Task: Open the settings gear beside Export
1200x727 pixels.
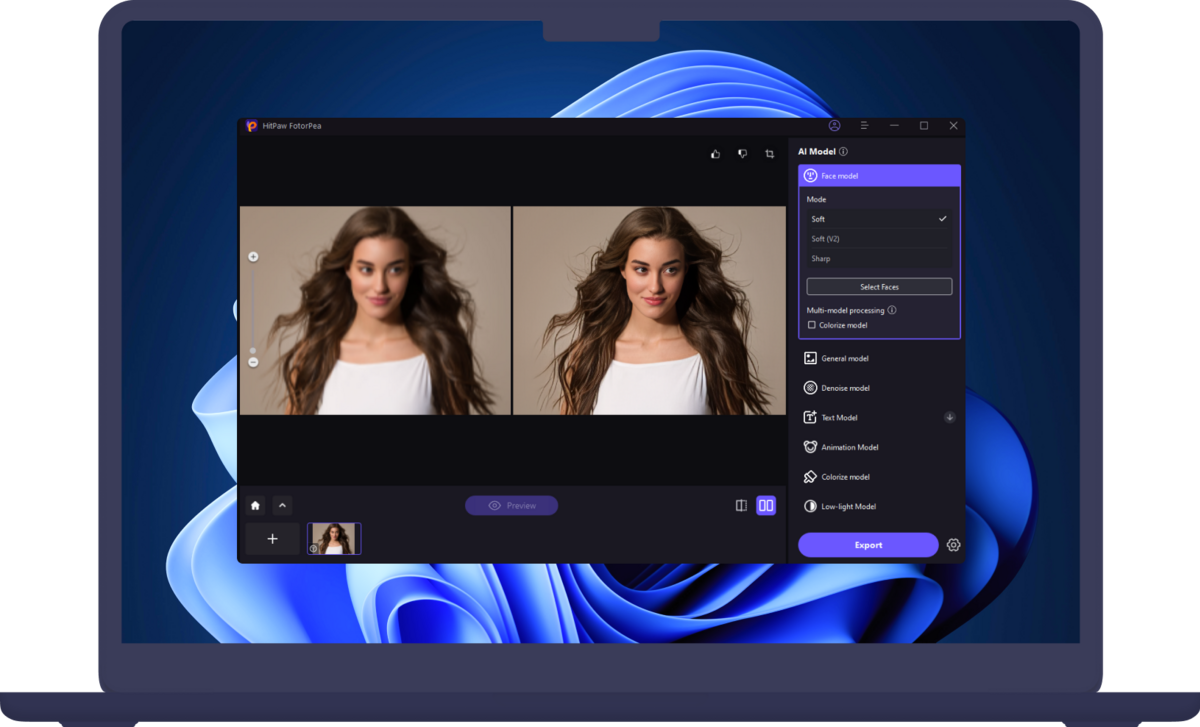Action: pyautogui.click(x=953, y=545)
